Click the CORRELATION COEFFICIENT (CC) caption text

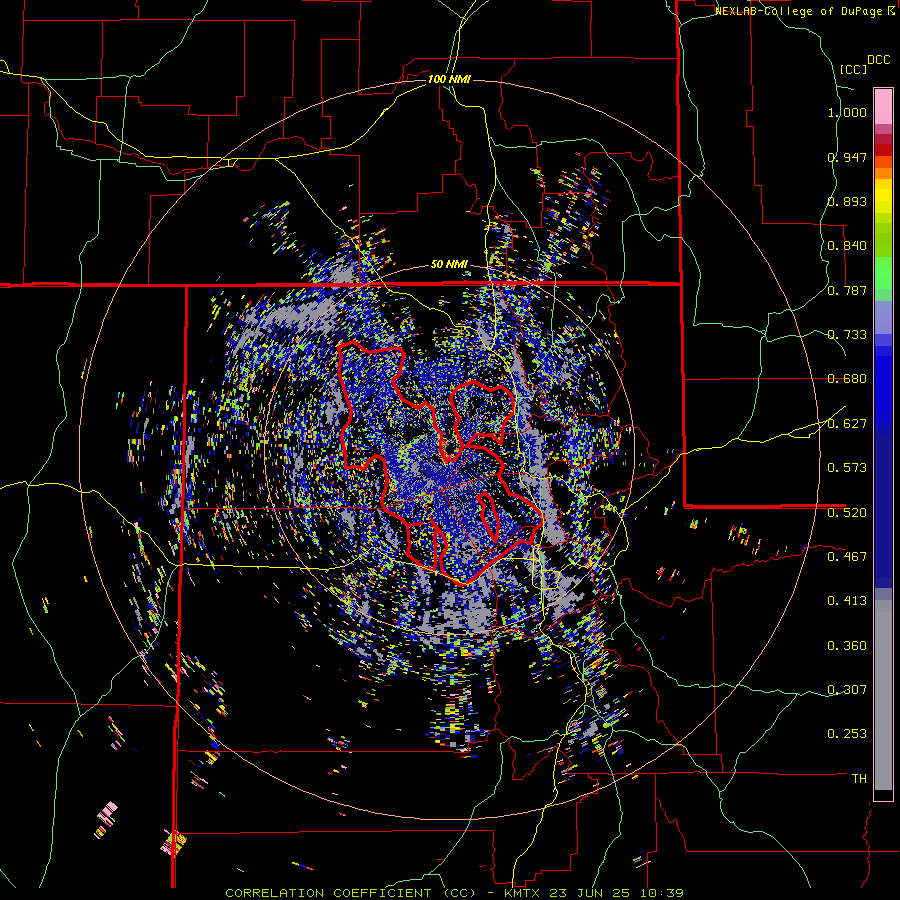pos(350,893)
